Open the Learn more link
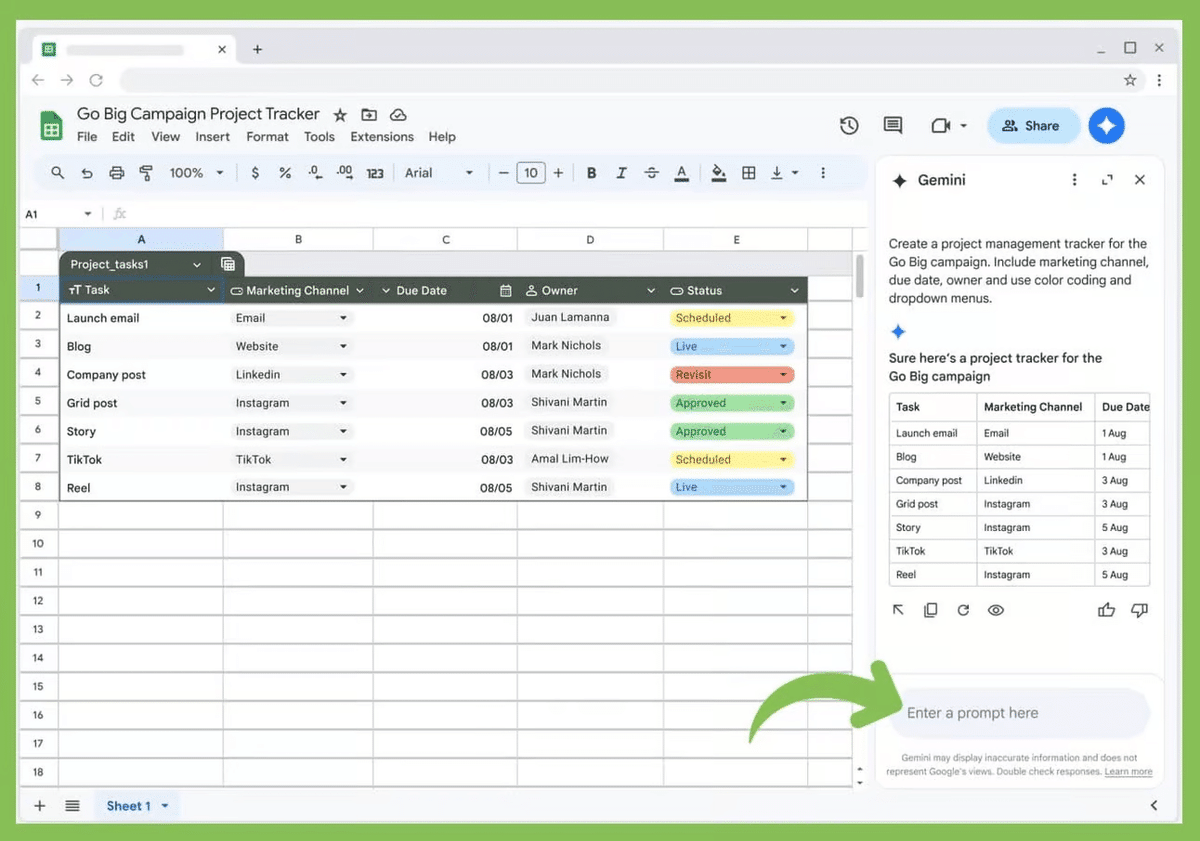1200x841 pixels. (1128, 772)
